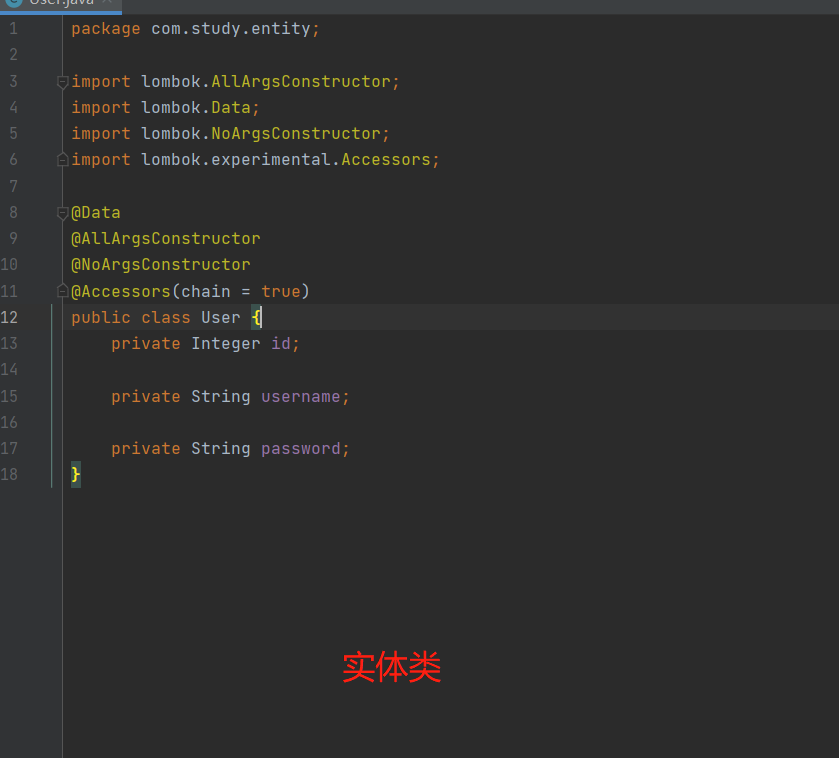
Task: Click the User class name on line 12
Action: (x=221, y=318)
